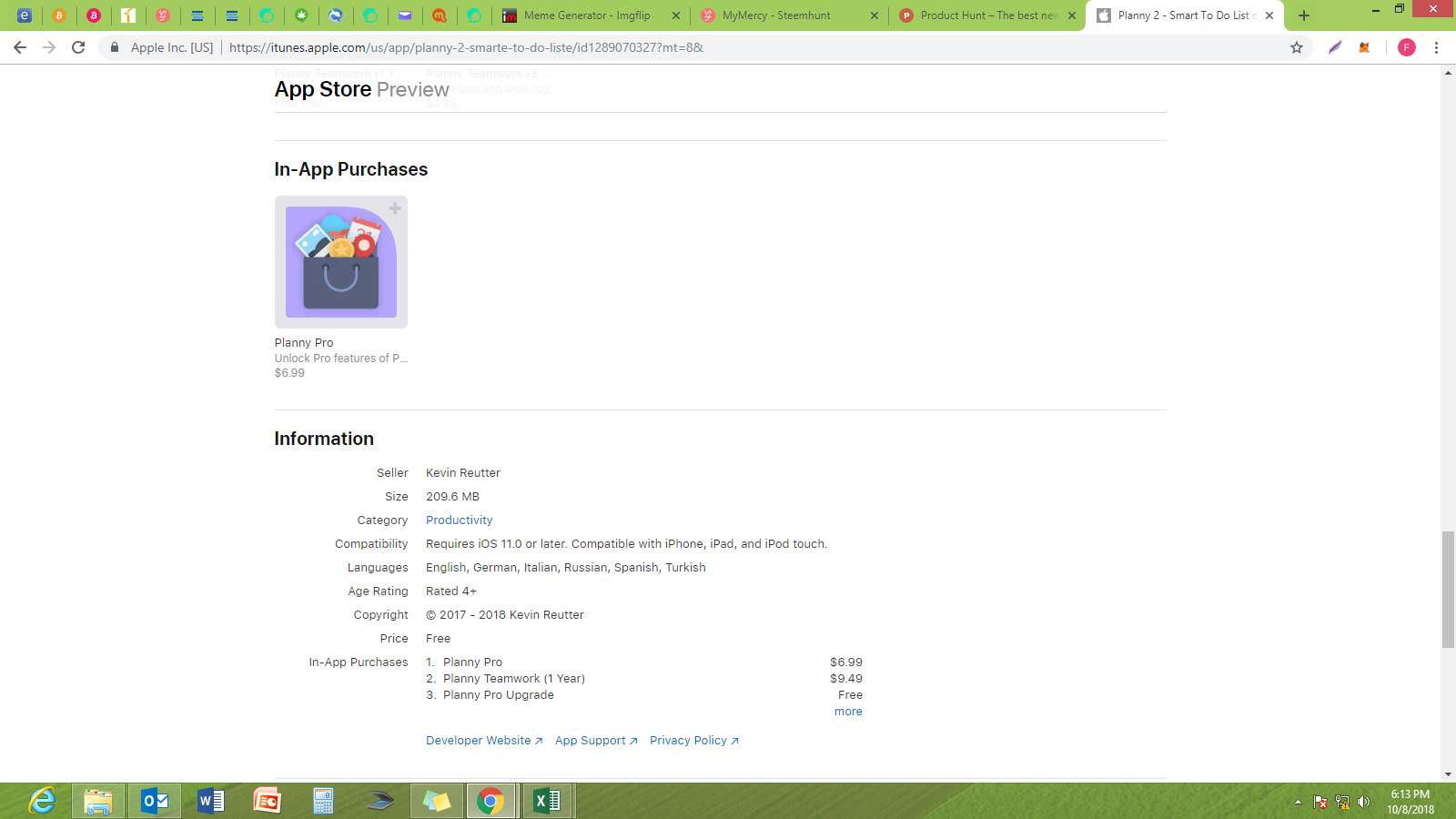Visit the Developer Website link
Image resolution: width=1456 pixels, height=819 pixels.
484,741
